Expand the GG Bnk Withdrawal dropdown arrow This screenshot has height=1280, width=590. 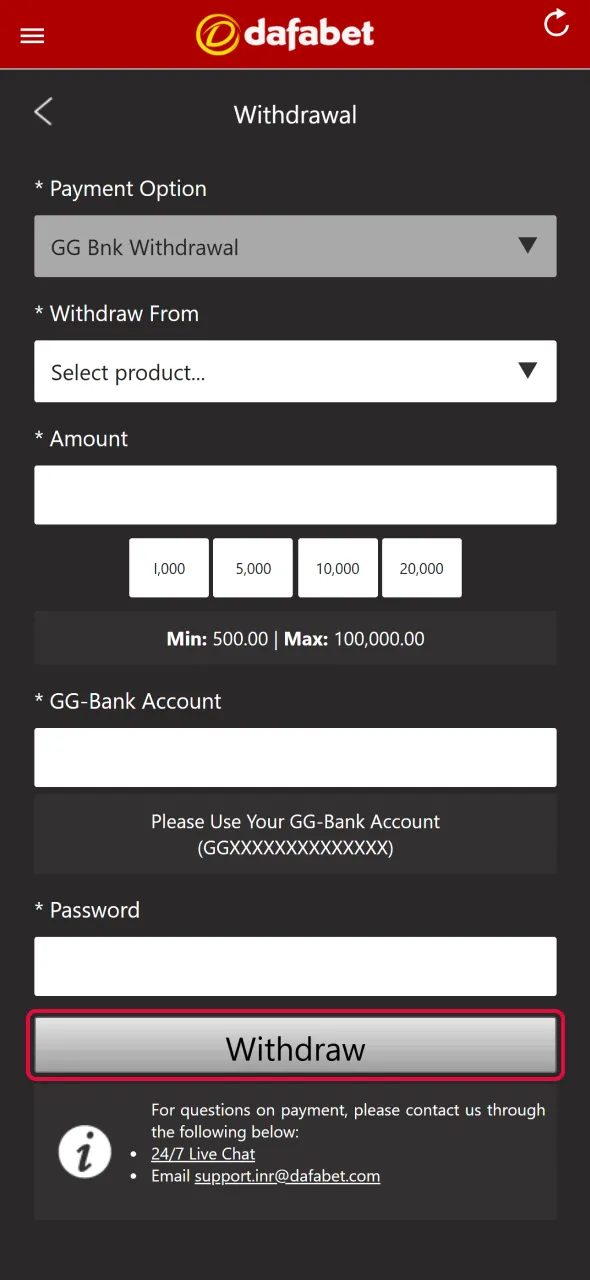tap(528, 246)
